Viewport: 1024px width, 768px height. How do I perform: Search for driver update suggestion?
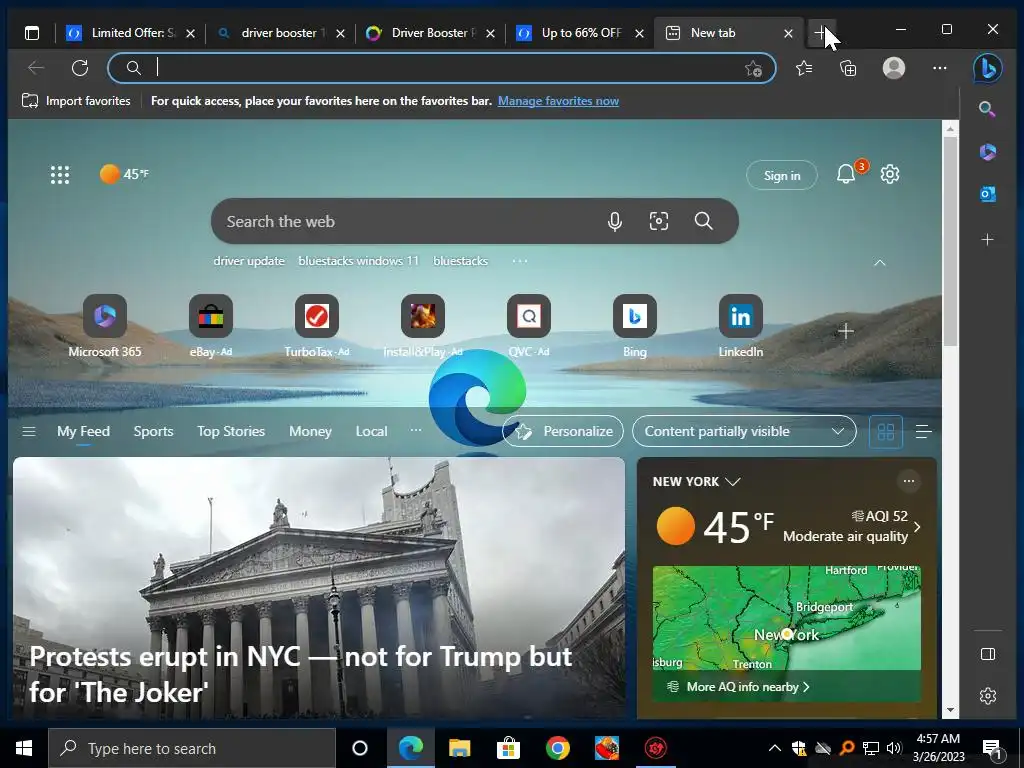249,261
